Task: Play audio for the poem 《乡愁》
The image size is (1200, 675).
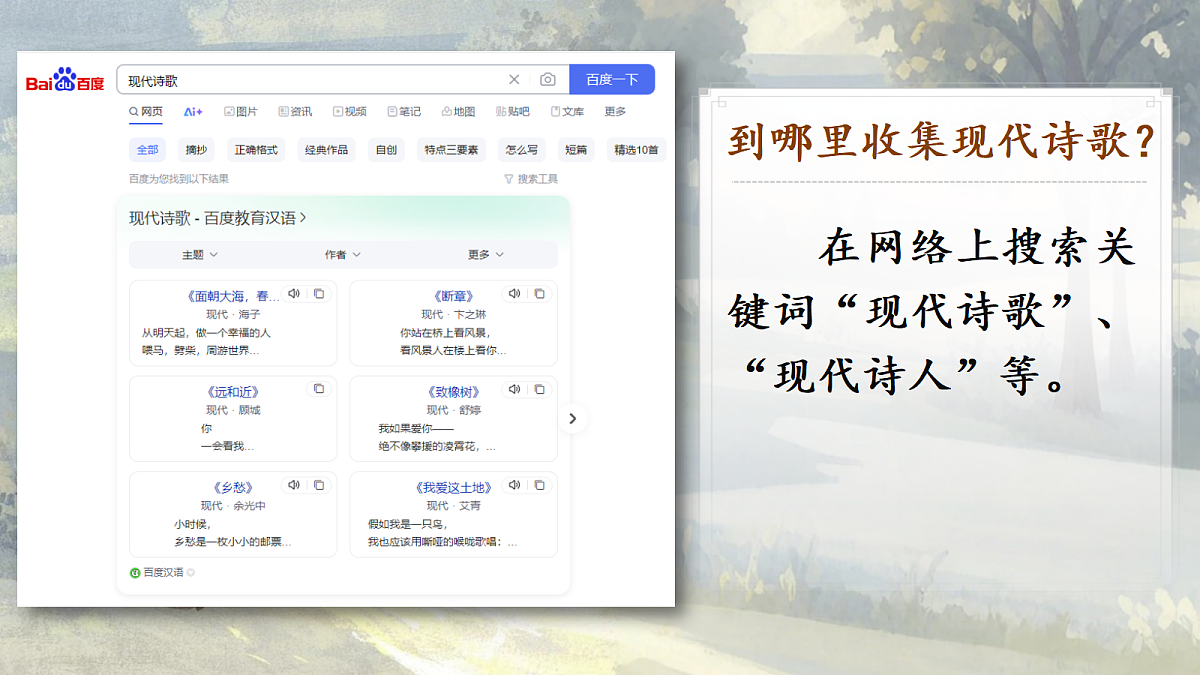Action: tap(293, 484)
